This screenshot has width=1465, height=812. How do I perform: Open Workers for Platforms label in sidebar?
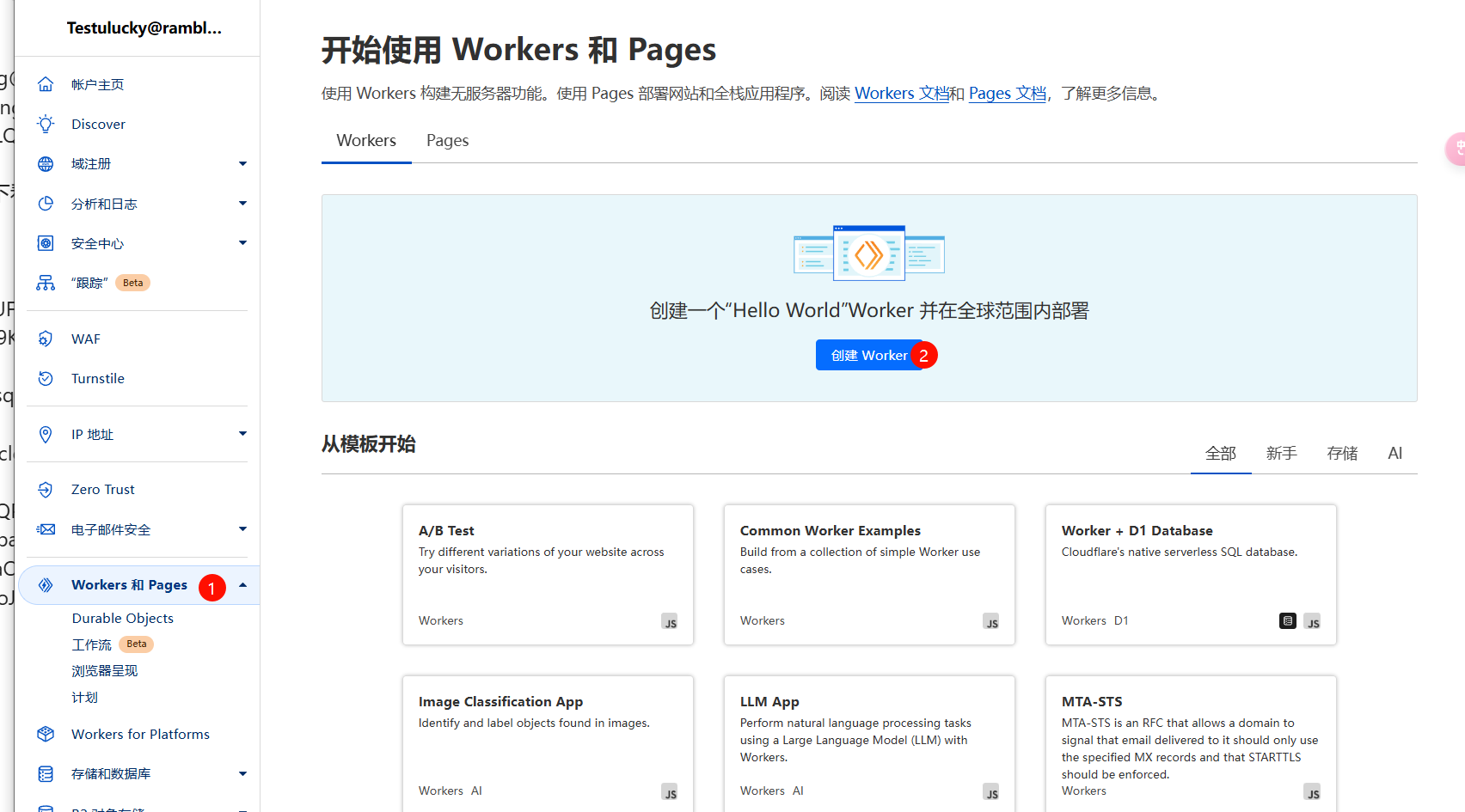pyautogui.click(x=140, y=734)
